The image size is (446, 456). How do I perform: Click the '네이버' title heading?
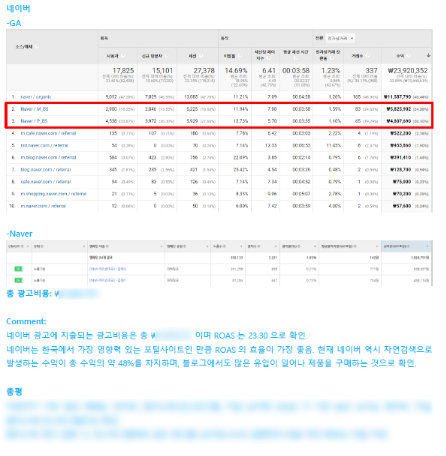(x=18, y=8)
